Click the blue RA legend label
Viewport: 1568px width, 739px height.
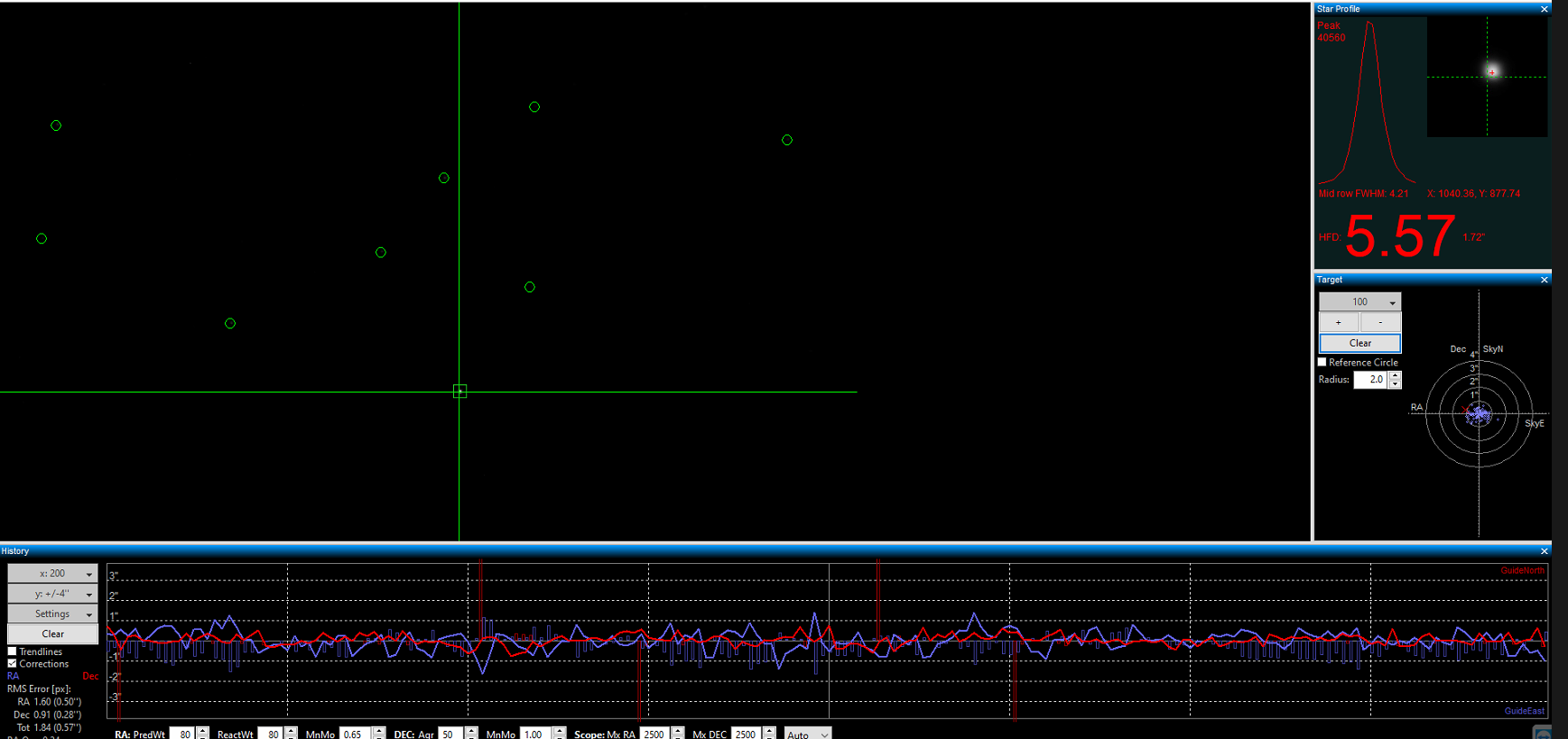pyautogui.click(x=13, y=676)
